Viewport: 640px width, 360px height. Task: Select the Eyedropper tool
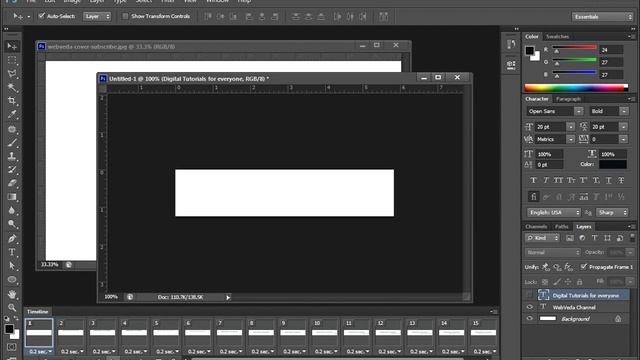tap(12, 115)
